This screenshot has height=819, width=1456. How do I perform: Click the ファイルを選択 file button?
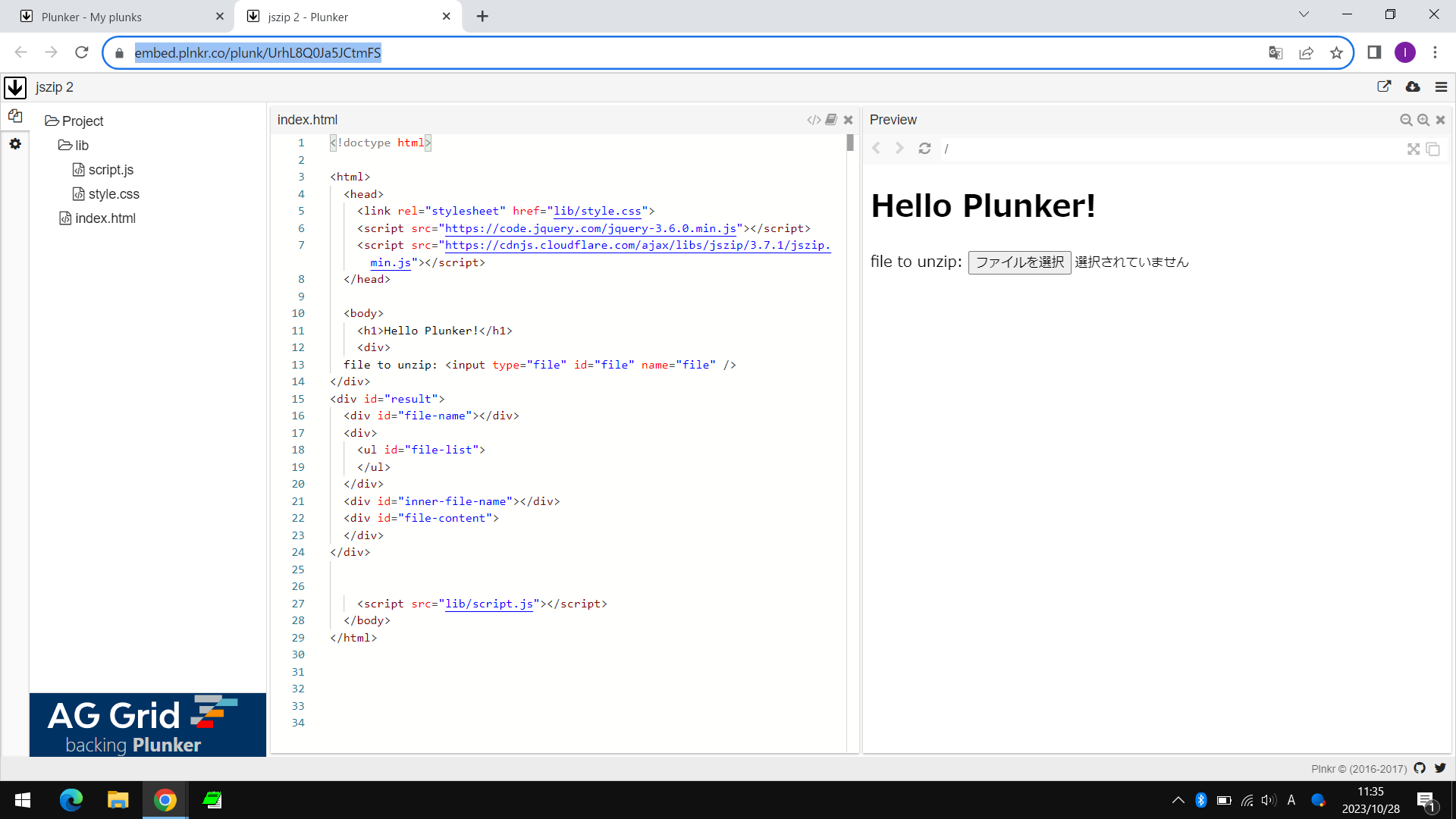pos(1019,262)
